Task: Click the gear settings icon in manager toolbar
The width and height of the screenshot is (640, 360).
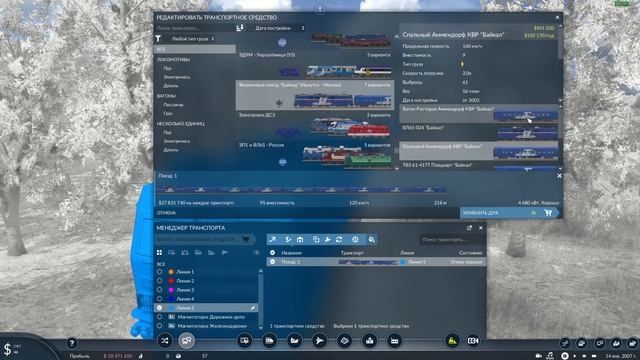Action: [x=355, y=240]
